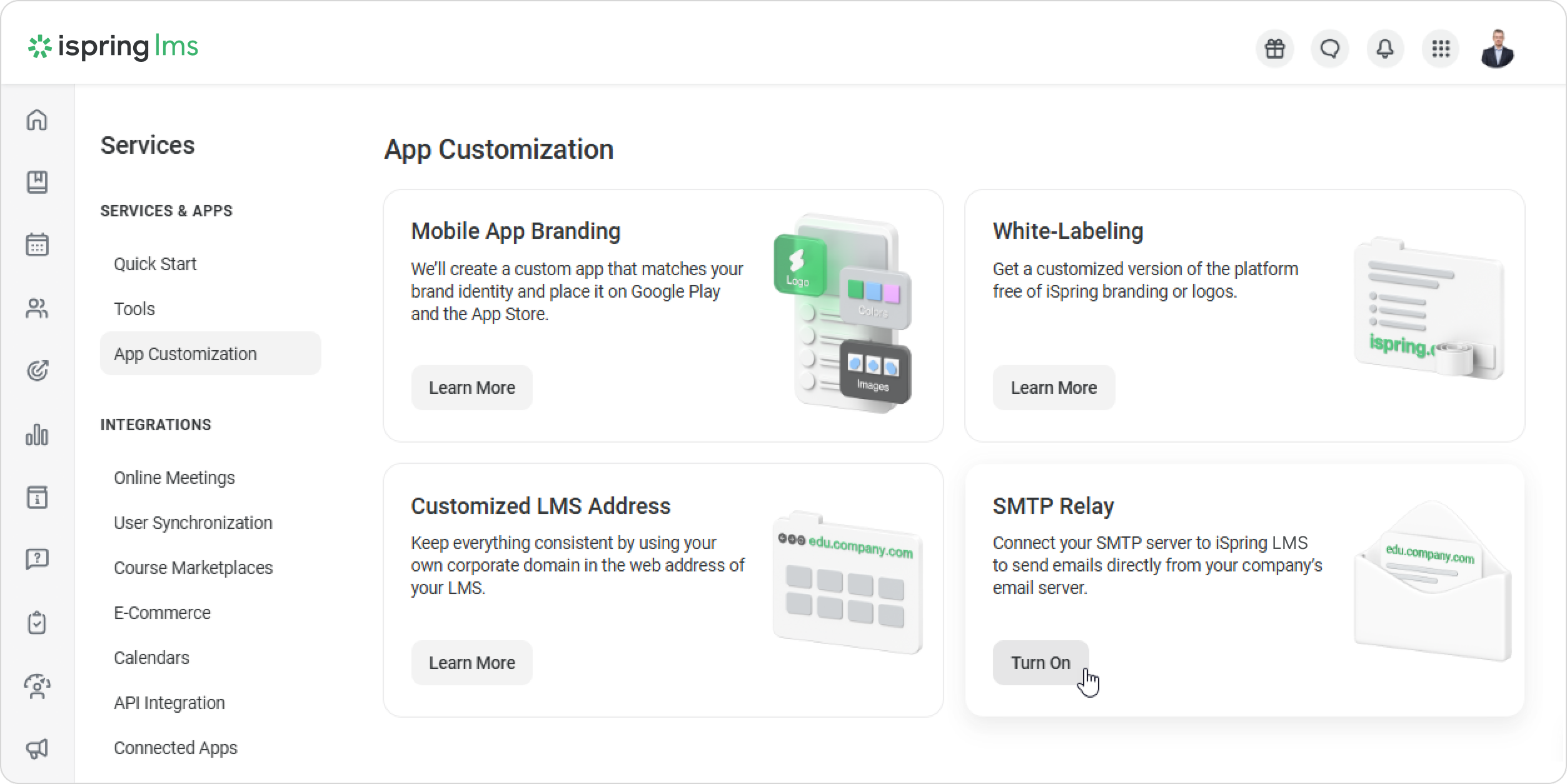1567x784 pixels.
Task: Open the chat bubble icon
Action: tap(1330, 48)
